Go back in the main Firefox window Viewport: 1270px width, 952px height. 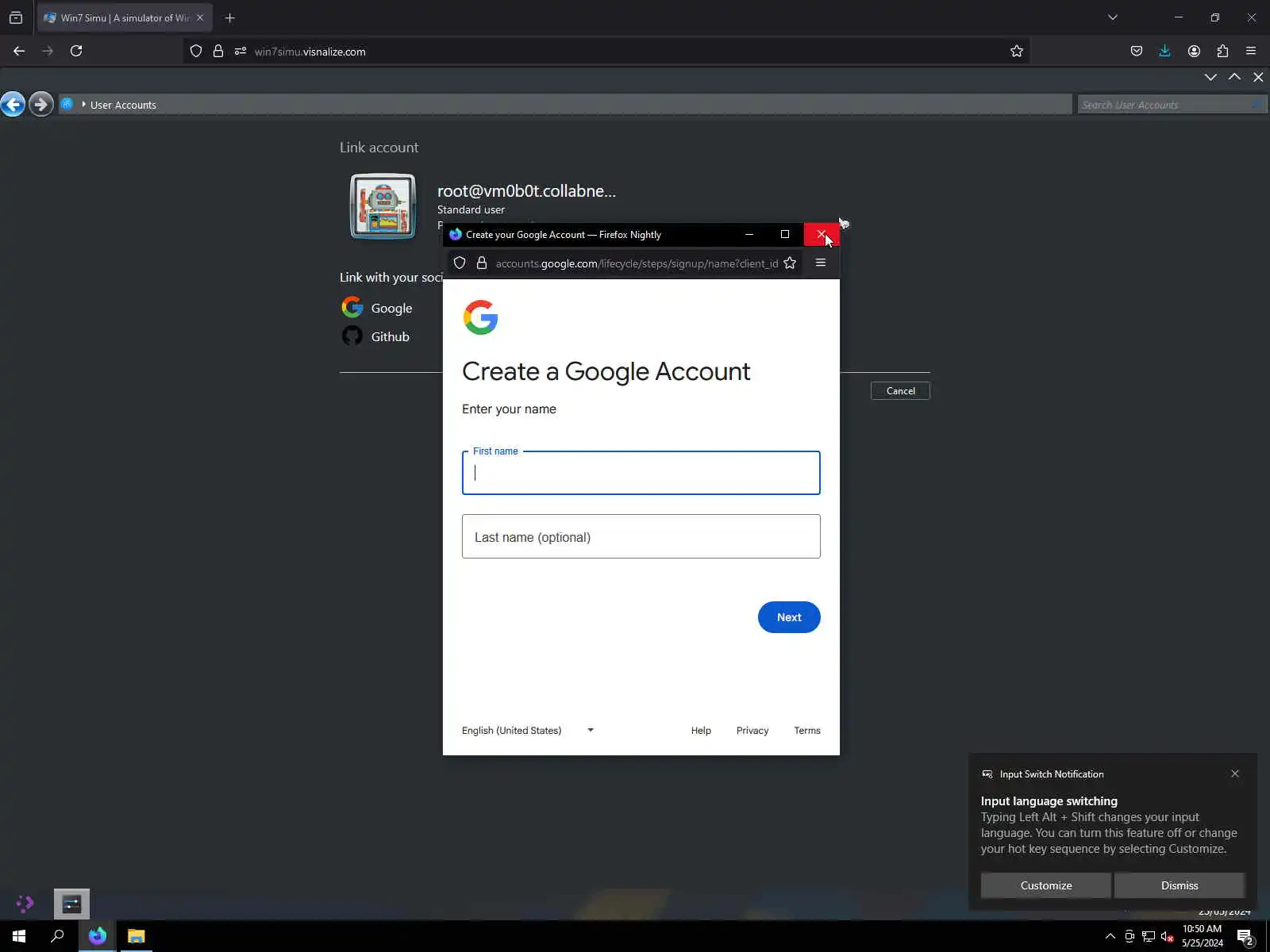(x=19, y=51)
